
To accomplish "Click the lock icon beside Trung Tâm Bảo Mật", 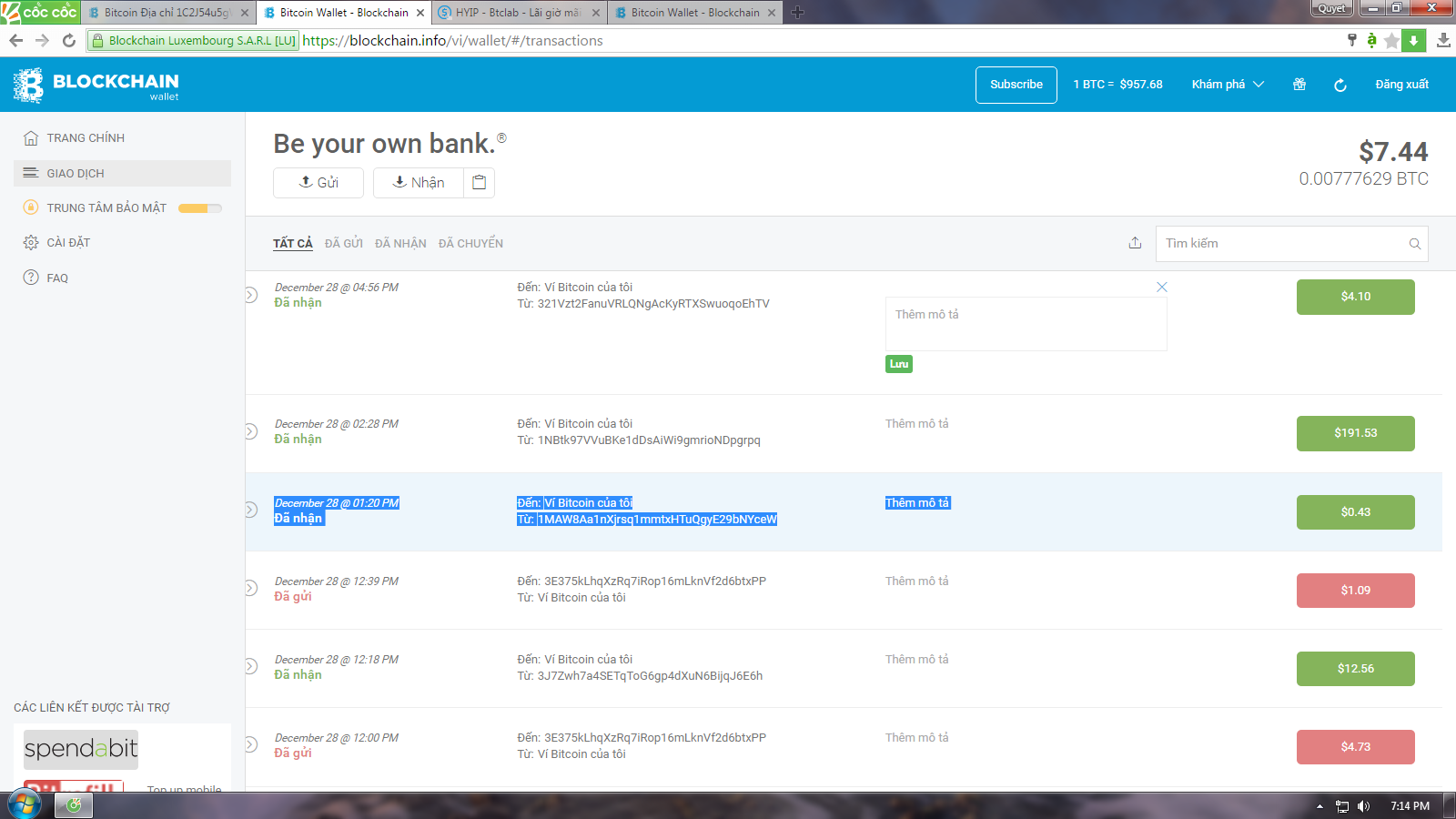I will point(31,207).
